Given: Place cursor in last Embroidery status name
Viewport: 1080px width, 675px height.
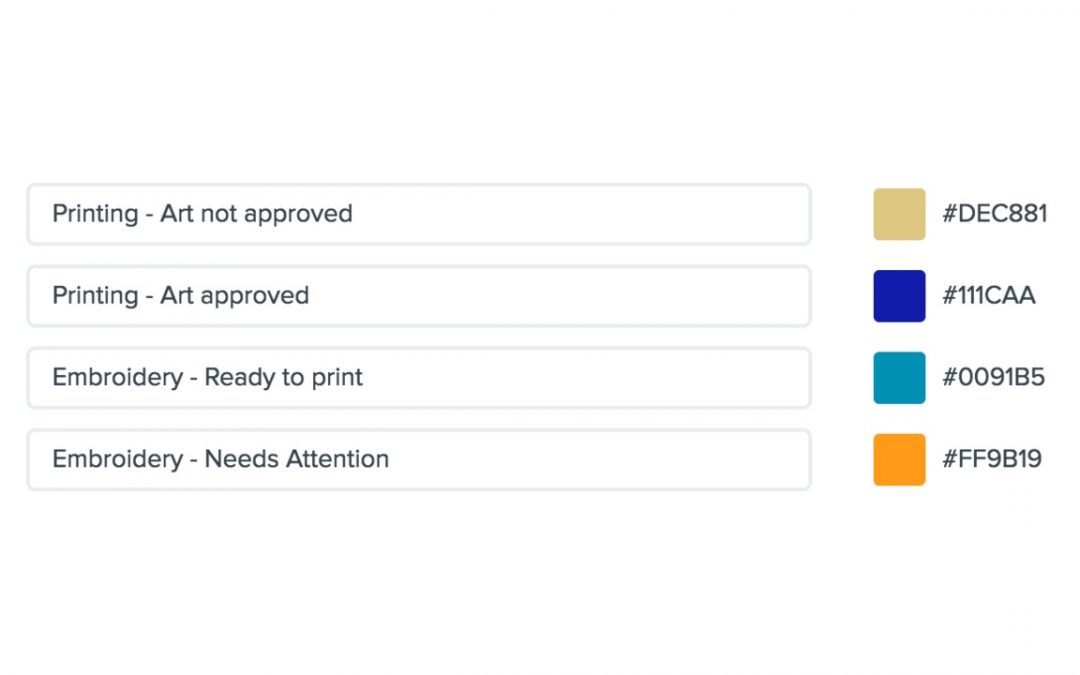Looking at the screenshot, I should pyautogui.click(x=419, y=459).
